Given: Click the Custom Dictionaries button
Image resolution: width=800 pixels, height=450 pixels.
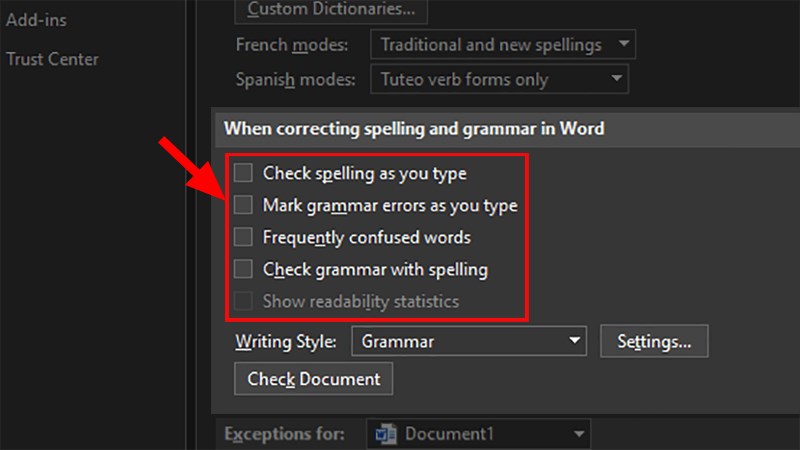Looking at the screenshot, I should 330,12.
